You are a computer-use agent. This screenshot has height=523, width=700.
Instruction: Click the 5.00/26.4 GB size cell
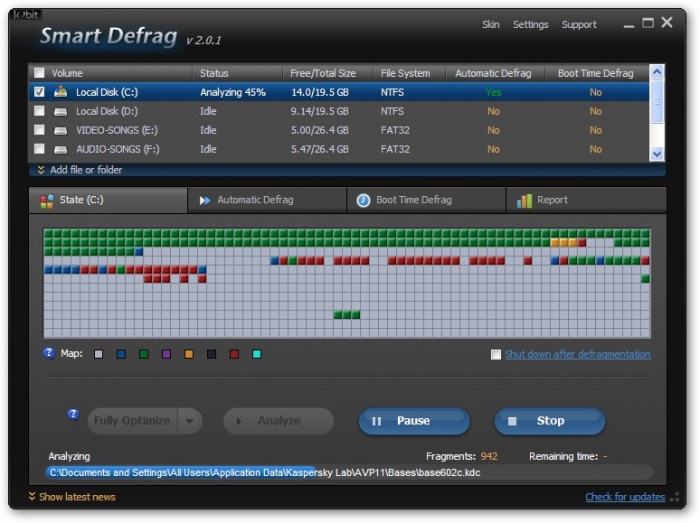point(320,130)
